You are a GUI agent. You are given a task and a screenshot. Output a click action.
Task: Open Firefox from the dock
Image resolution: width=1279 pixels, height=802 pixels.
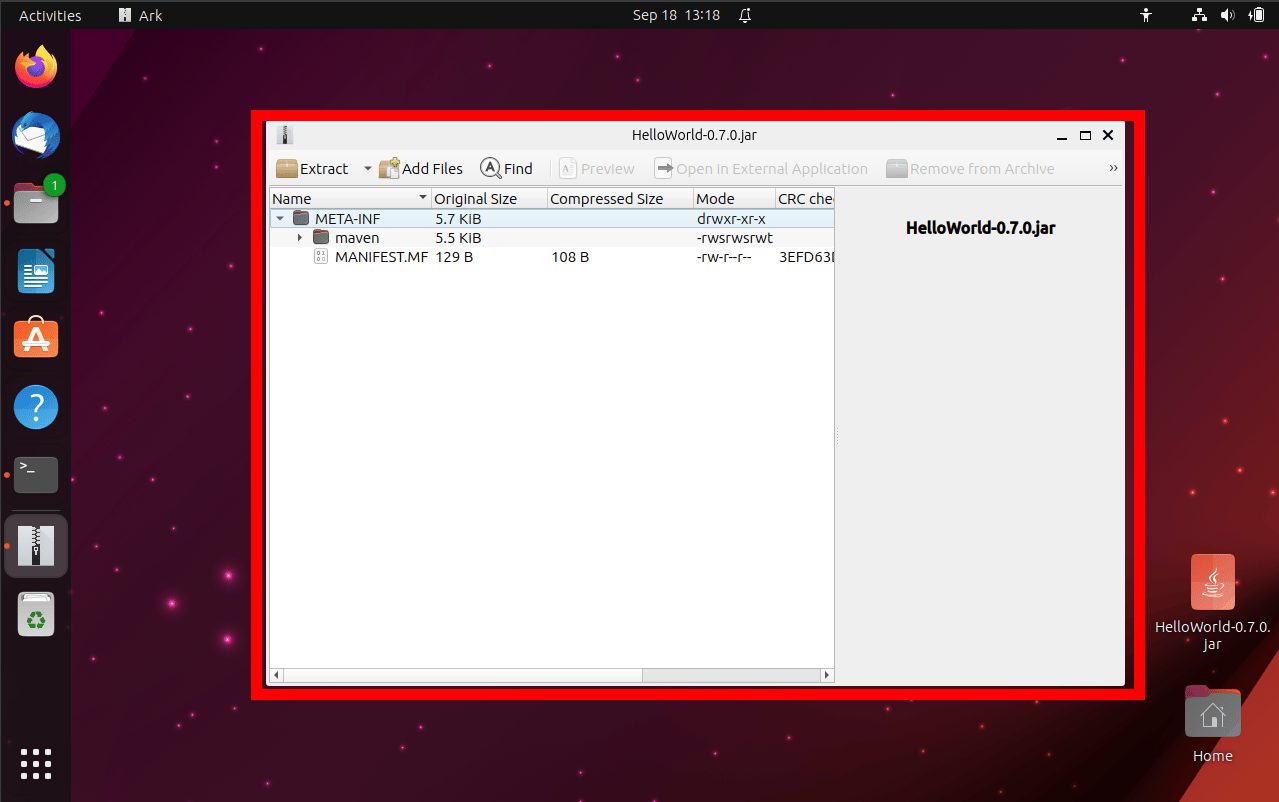coord(36,66)
